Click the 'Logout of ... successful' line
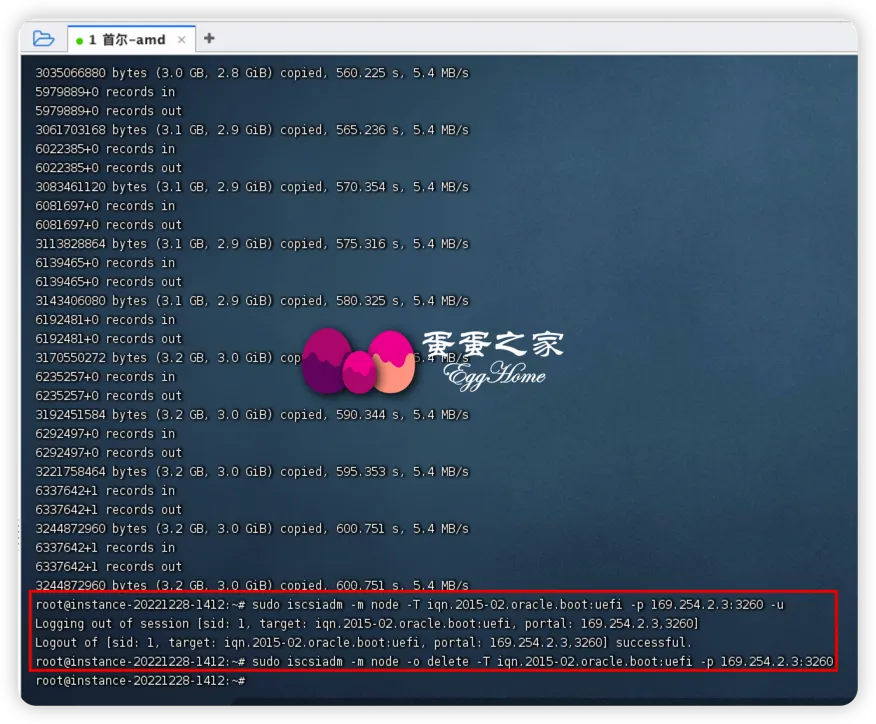Image resolution: width=876 pixels, height=724 pixels. coord(362,643)
